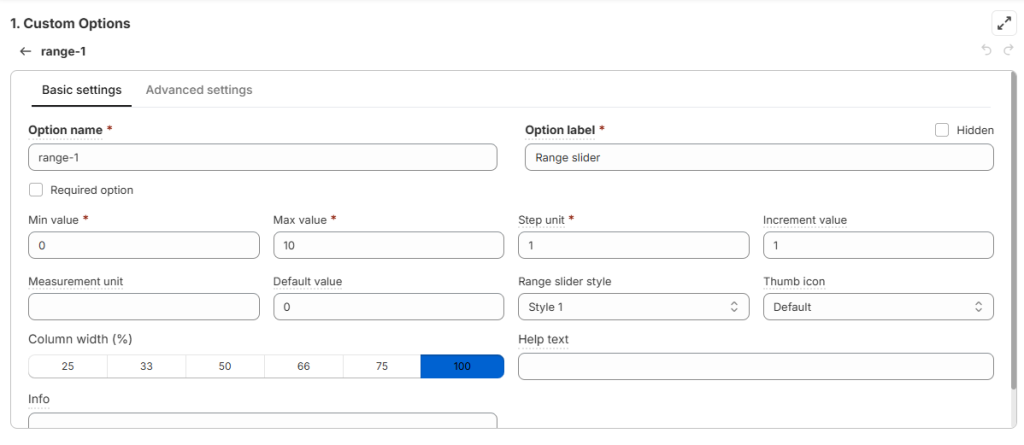Set column width to 50
This screenshot has width=1024, height=445.
225,367
